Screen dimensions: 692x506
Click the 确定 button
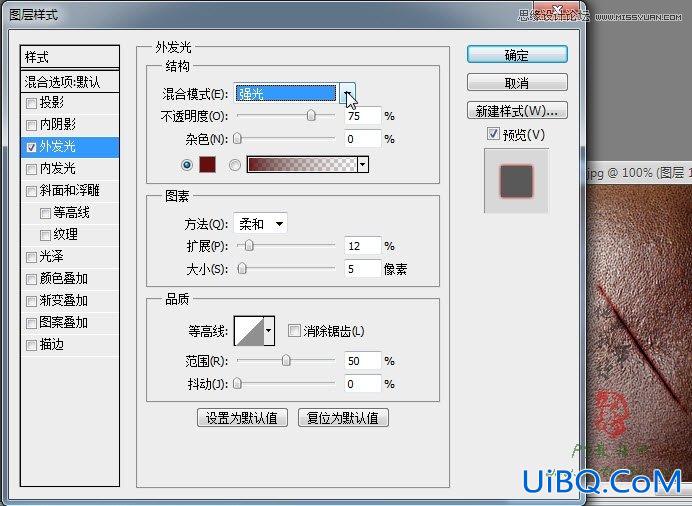click(x=517, y=55)
